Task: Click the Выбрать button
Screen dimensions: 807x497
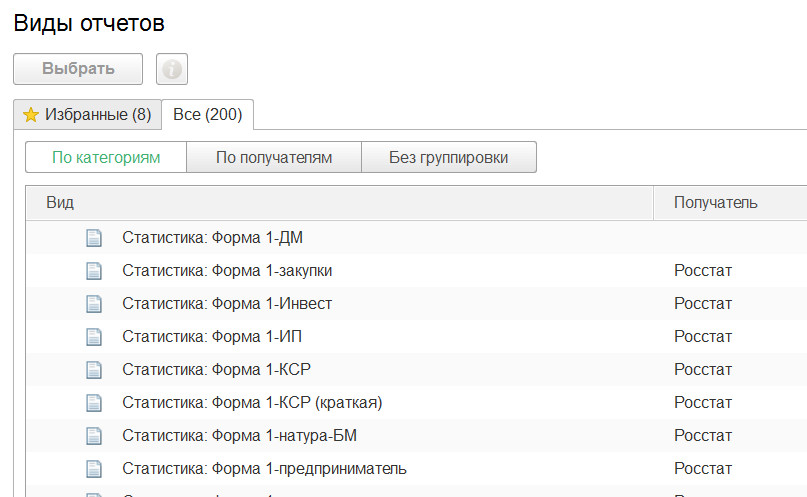Action: [78, 69]
